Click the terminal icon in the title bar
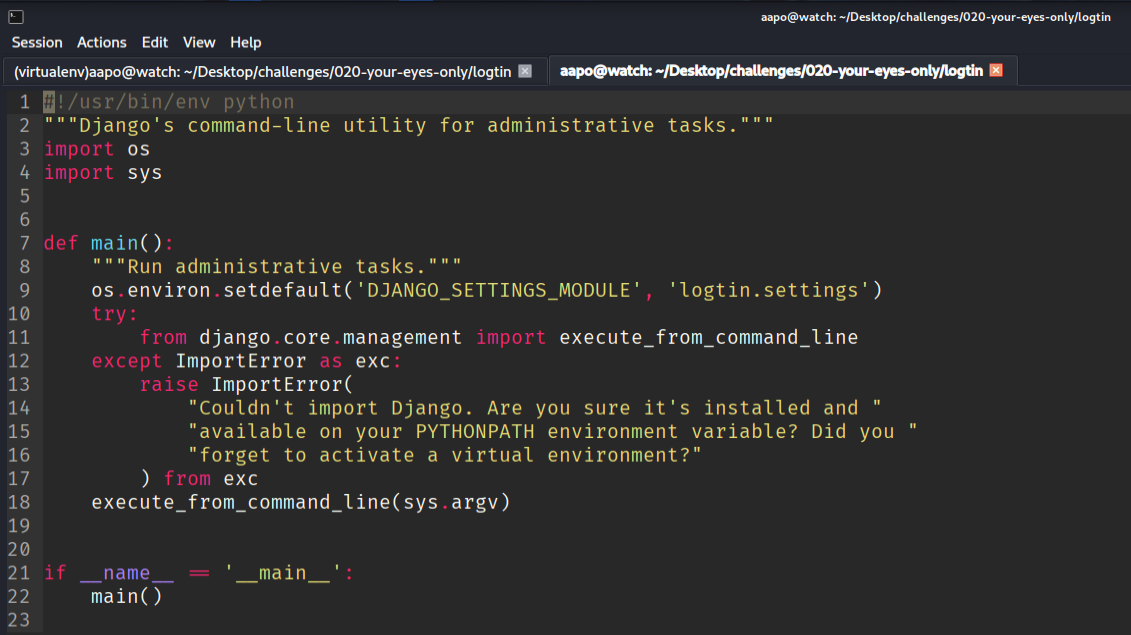 pyautogui.click(x=16, y=16)
